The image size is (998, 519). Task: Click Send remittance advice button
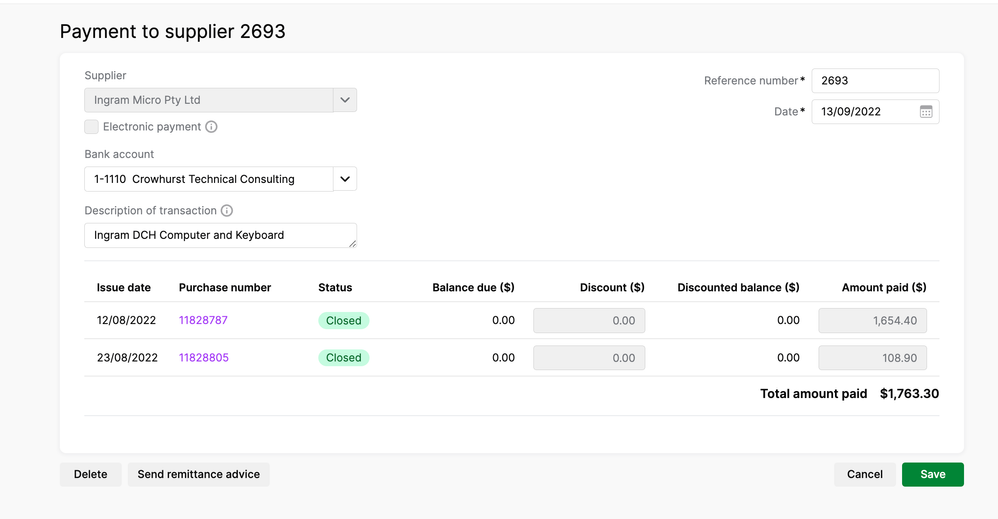tap(198, 474)
